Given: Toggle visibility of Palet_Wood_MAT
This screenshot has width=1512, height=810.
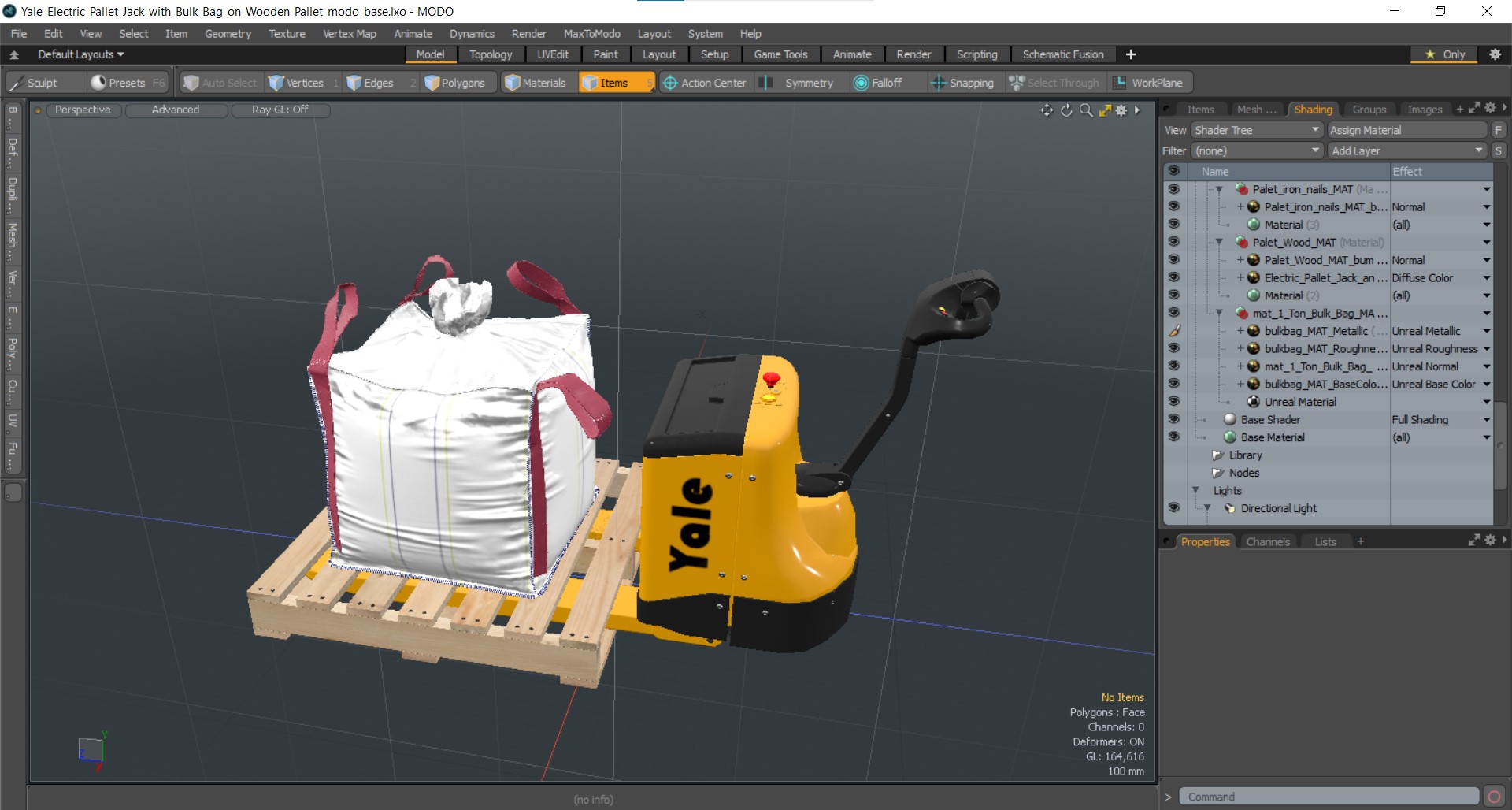Looking at the screenshot, I should (1173, 242).
